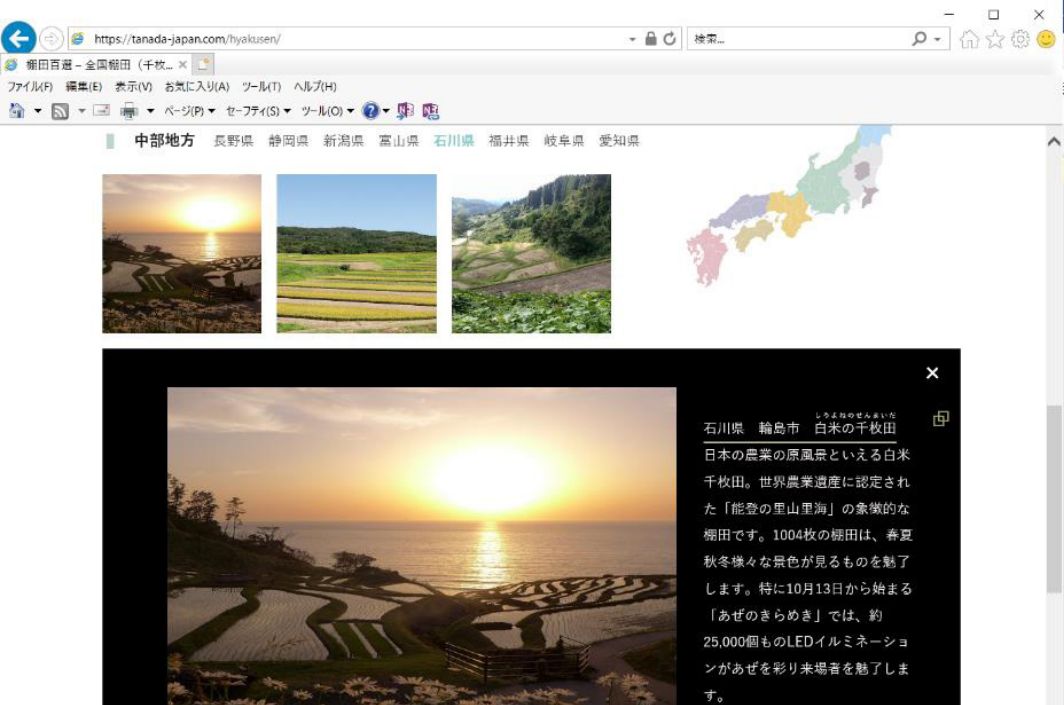
Task: Open the ヘルプ(H) menu
Action: 315,87
